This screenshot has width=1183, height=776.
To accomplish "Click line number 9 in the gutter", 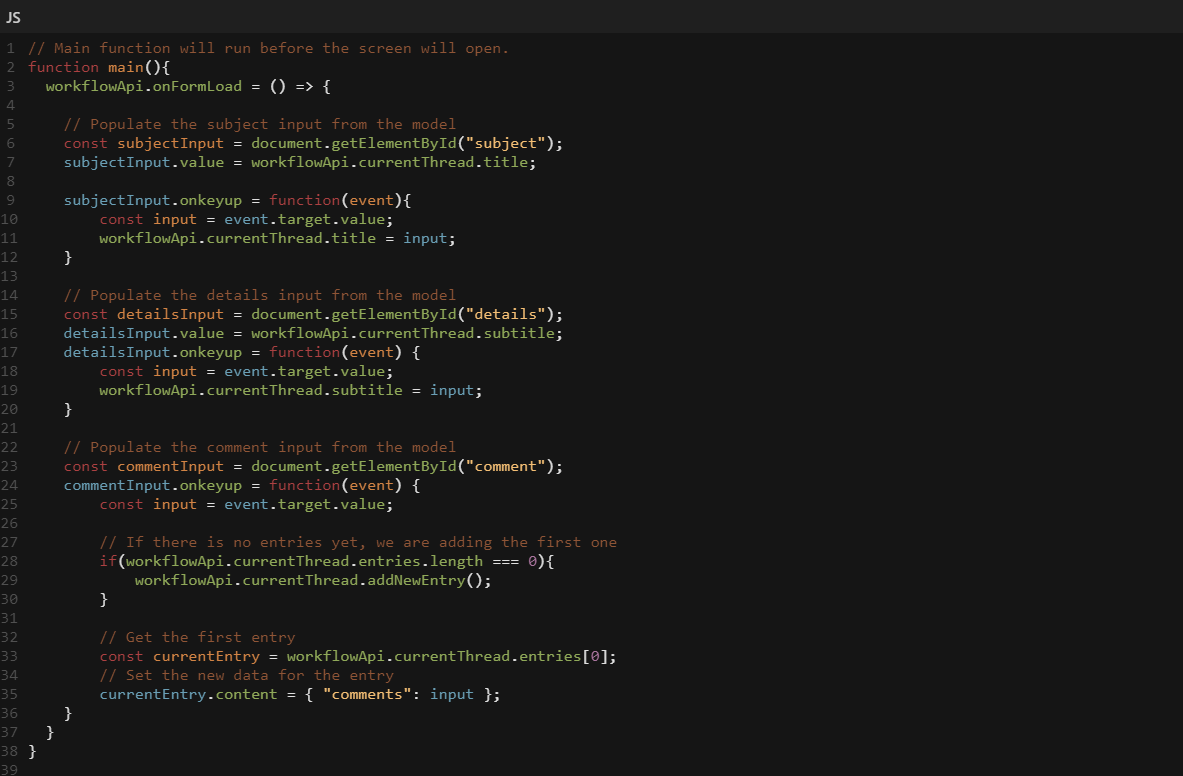I will [9, 200].
